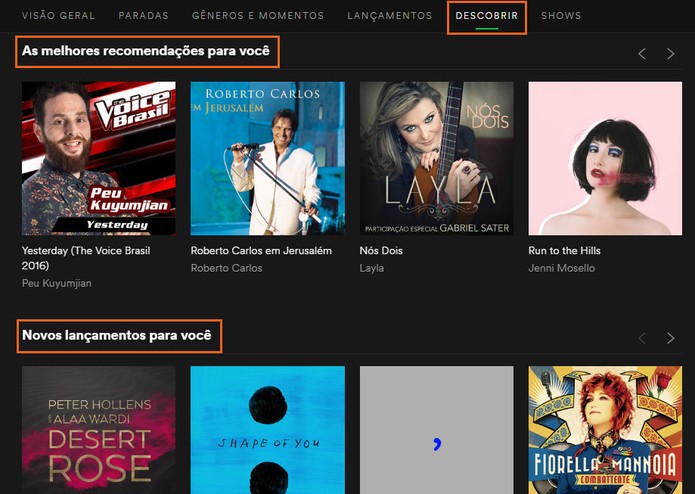This screenshot has width=695, height=494.
Task: Open the Nós Dois Layla album cover
Action: (436, 158)
